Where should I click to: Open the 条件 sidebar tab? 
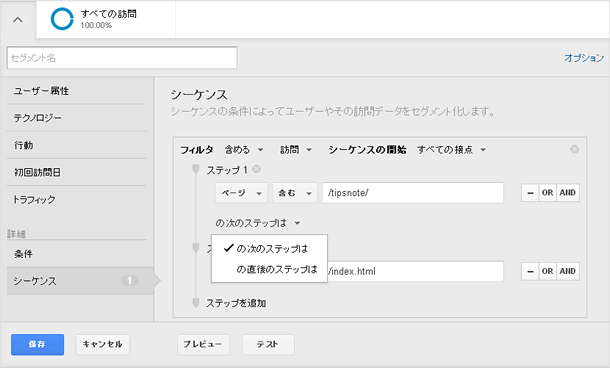(77, 254)
